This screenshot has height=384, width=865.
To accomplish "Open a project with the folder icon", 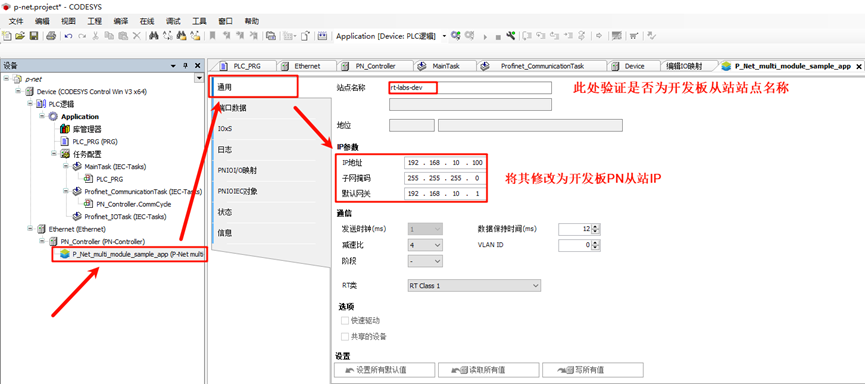I will [20, 36].
